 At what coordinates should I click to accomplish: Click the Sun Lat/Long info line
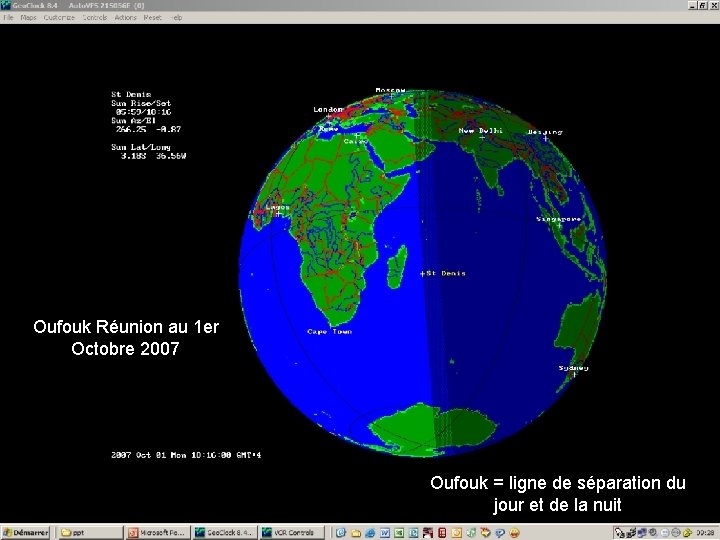coord(141,147)
